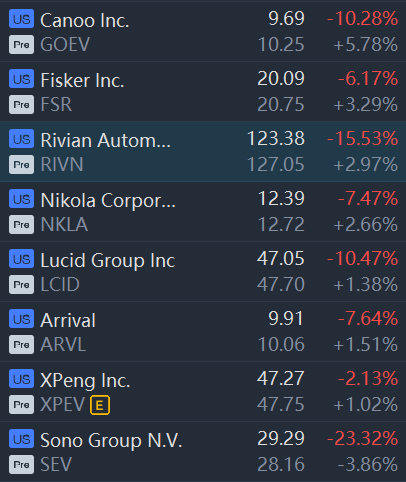The height and width of the screenshot is (482, 406).
Task: Click the yellow E earnings icon by XPEV
Action: click(x=100, y=405)
